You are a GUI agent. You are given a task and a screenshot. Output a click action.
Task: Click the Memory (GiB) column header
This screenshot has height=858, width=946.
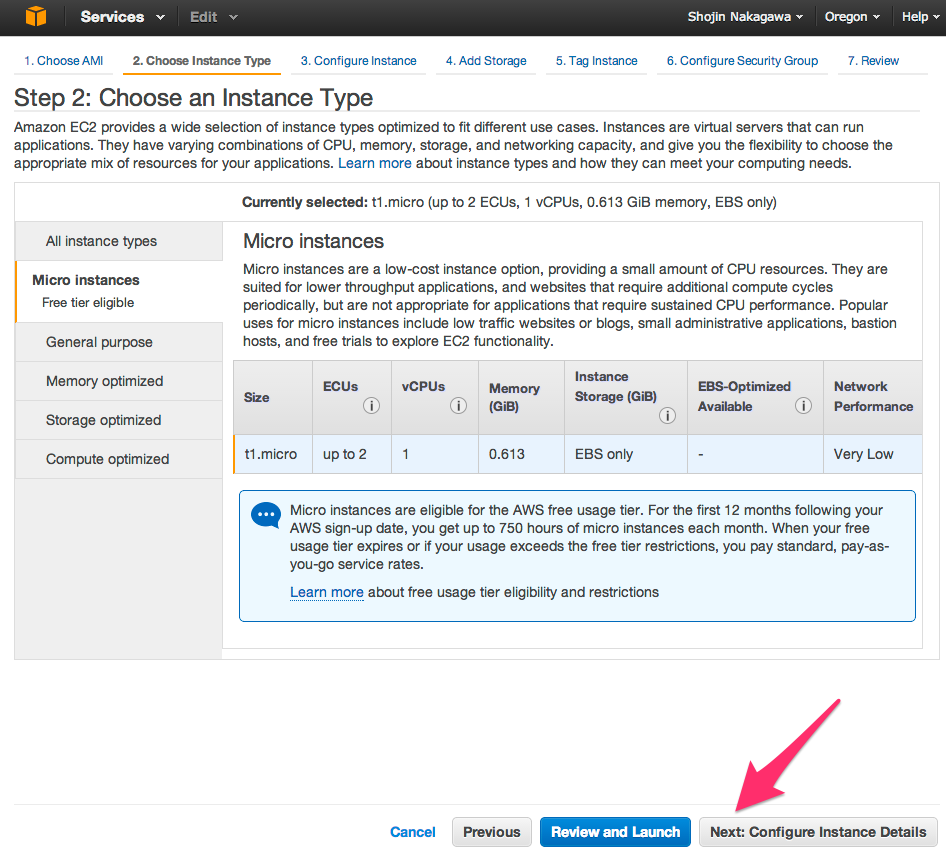(x=521, y=398)
